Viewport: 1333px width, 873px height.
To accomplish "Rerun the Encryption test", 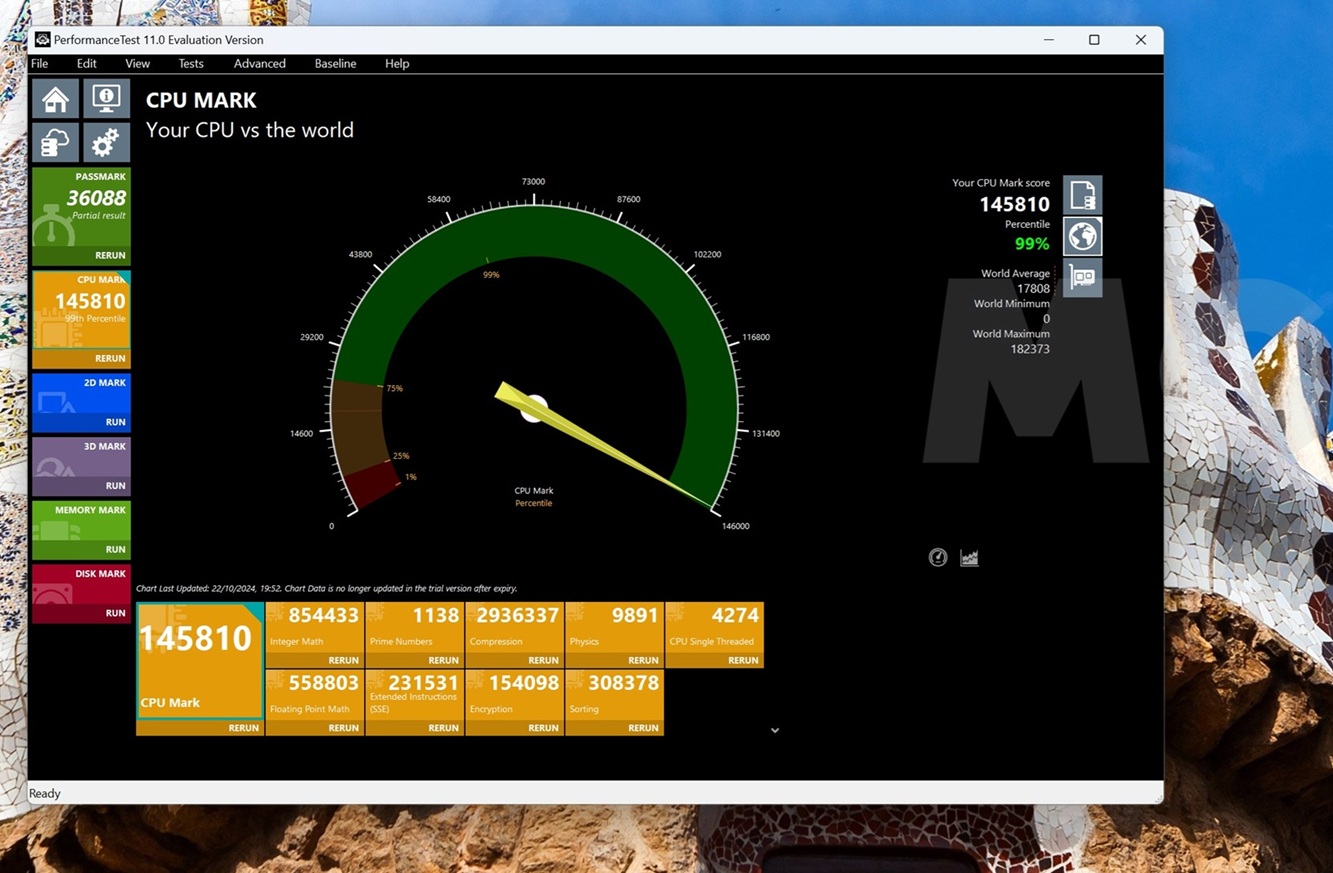I will coord(542,728).
